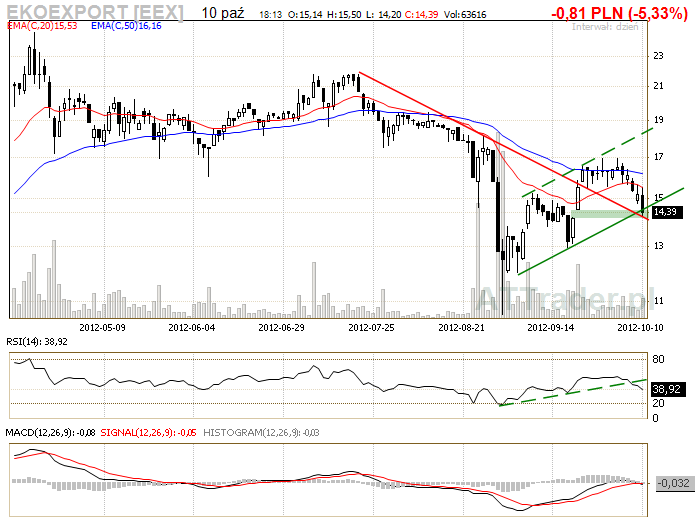Click the 'Interwał: dzień' interval label
The width and height of the screenshot is (700, 522).
[x=605, y=27]
